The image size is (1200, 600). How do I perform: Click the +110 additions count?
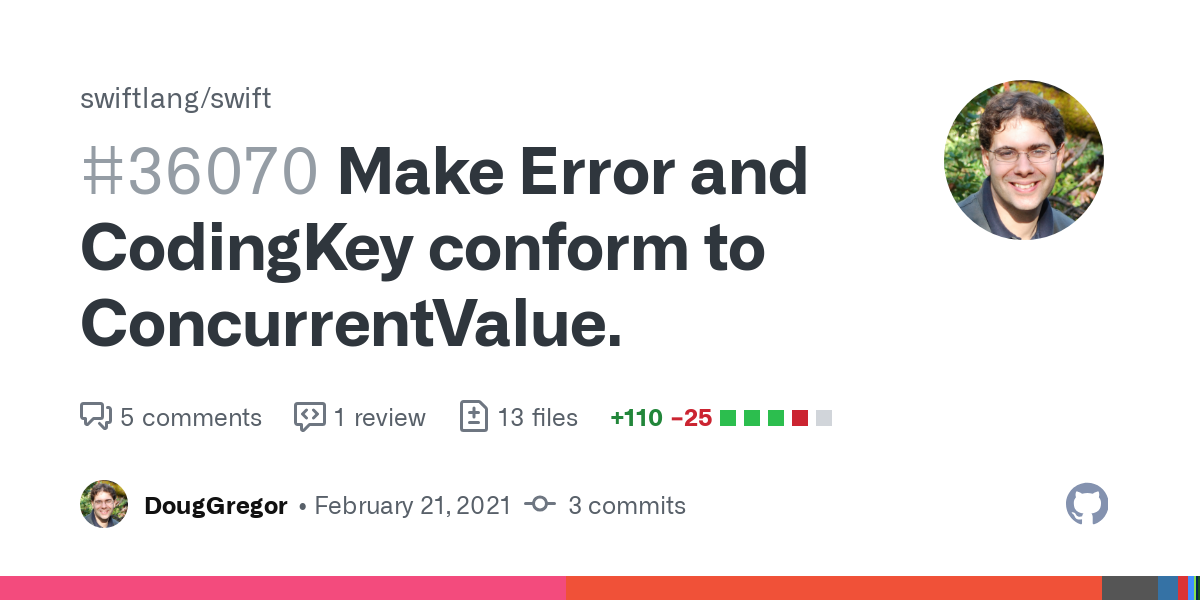(x=636, y=417)
